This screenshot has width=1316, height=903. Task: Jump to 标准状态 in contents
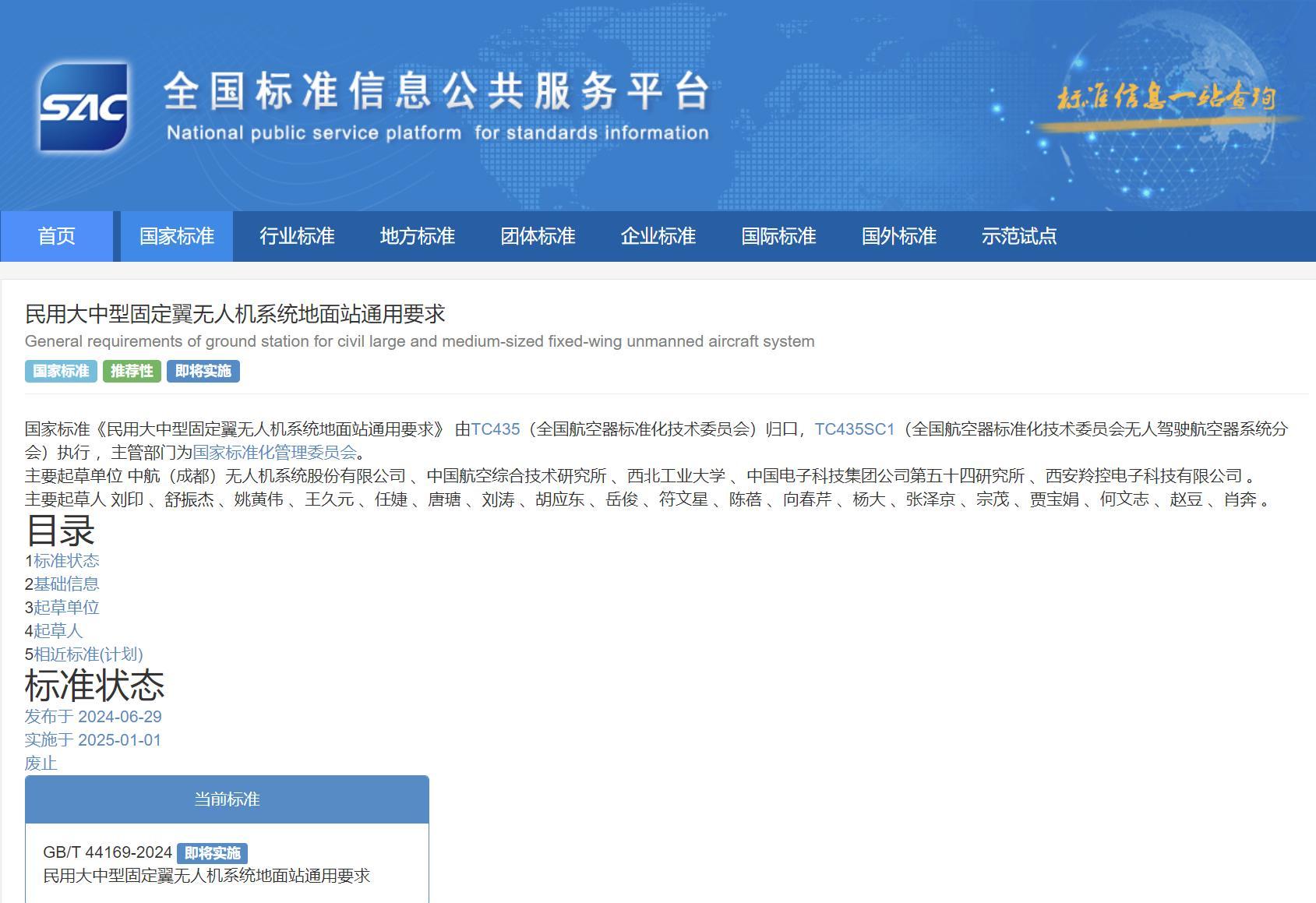click(66, 561)
